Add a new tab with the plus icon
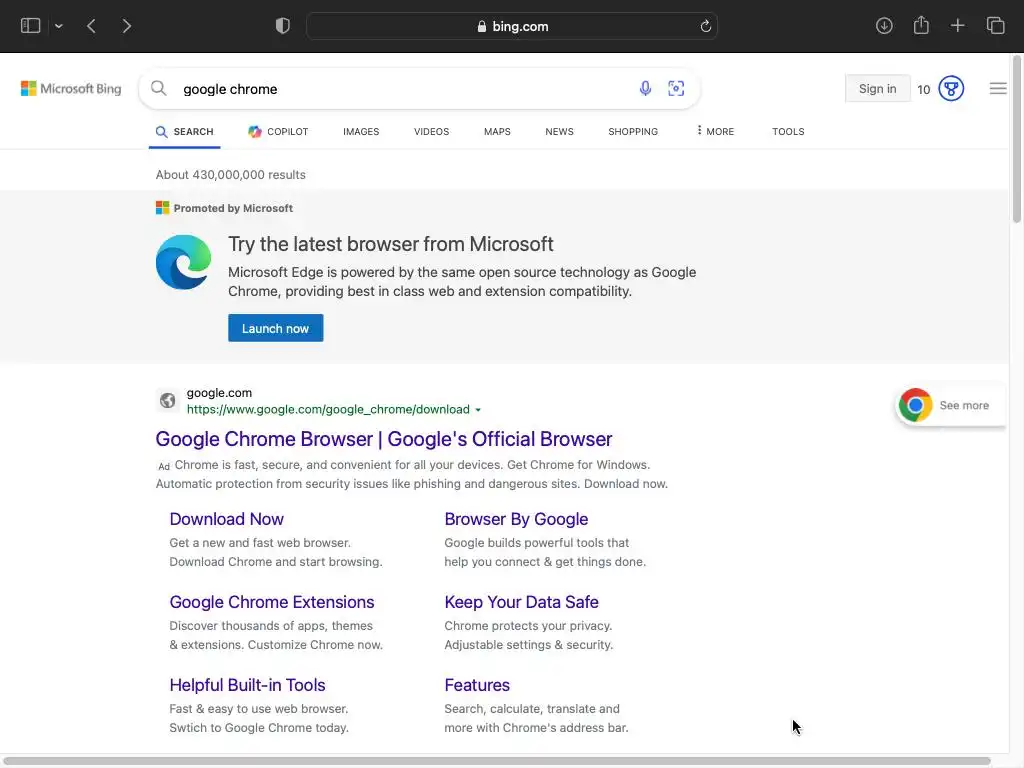This screenshot has width=1024, height=768. point(957,25)
